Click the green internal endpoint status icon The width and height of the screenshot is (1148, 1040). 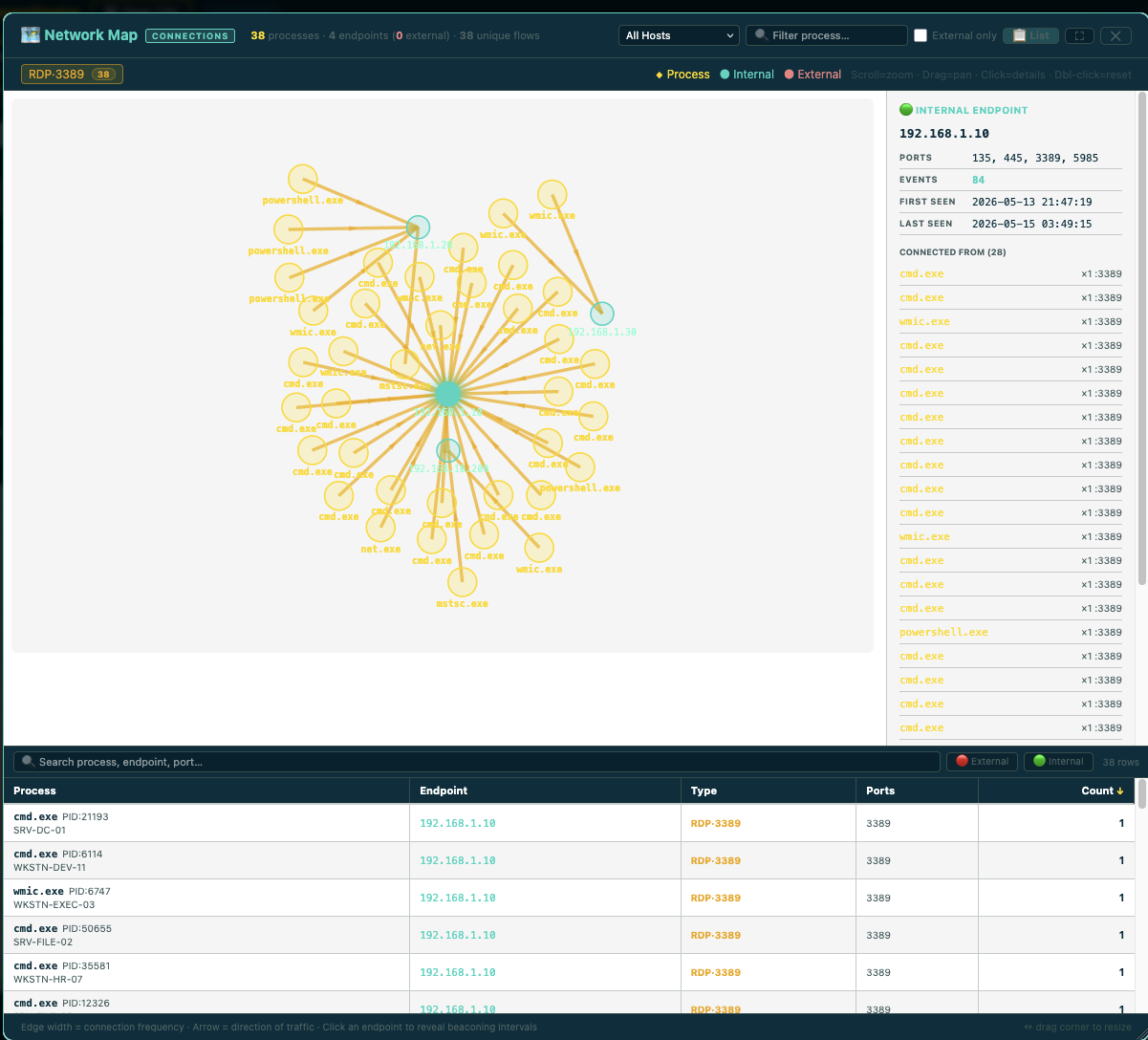pyautogui.click(x=906, y=110)
